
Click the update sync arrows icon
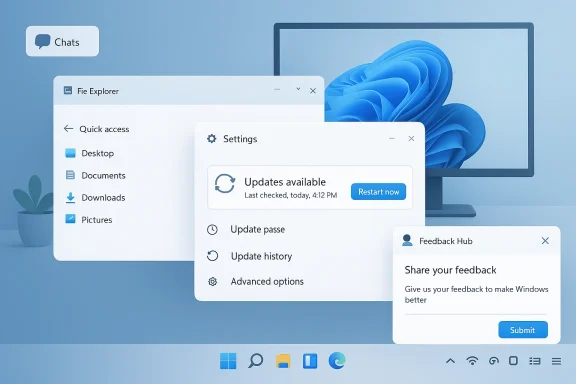pos(225,183)
